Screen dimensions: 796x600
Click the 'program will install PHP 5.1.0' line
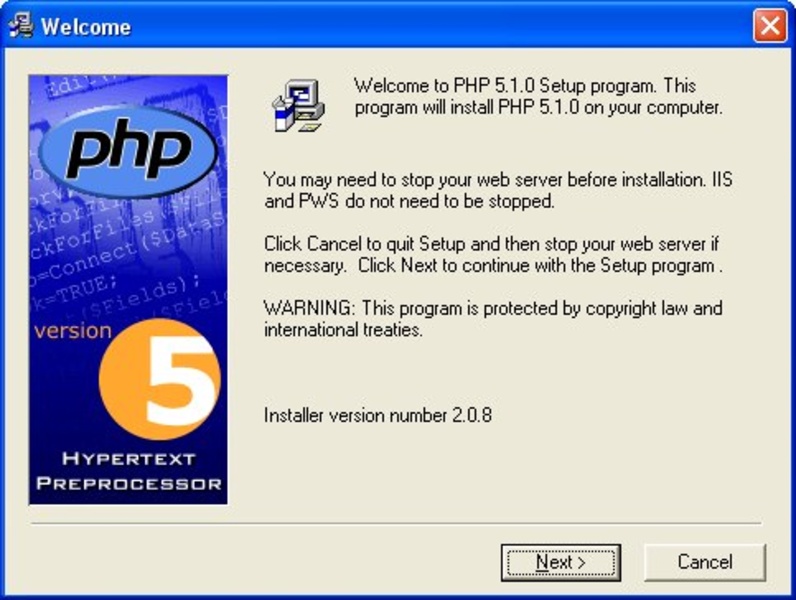(x=538, y=108)
